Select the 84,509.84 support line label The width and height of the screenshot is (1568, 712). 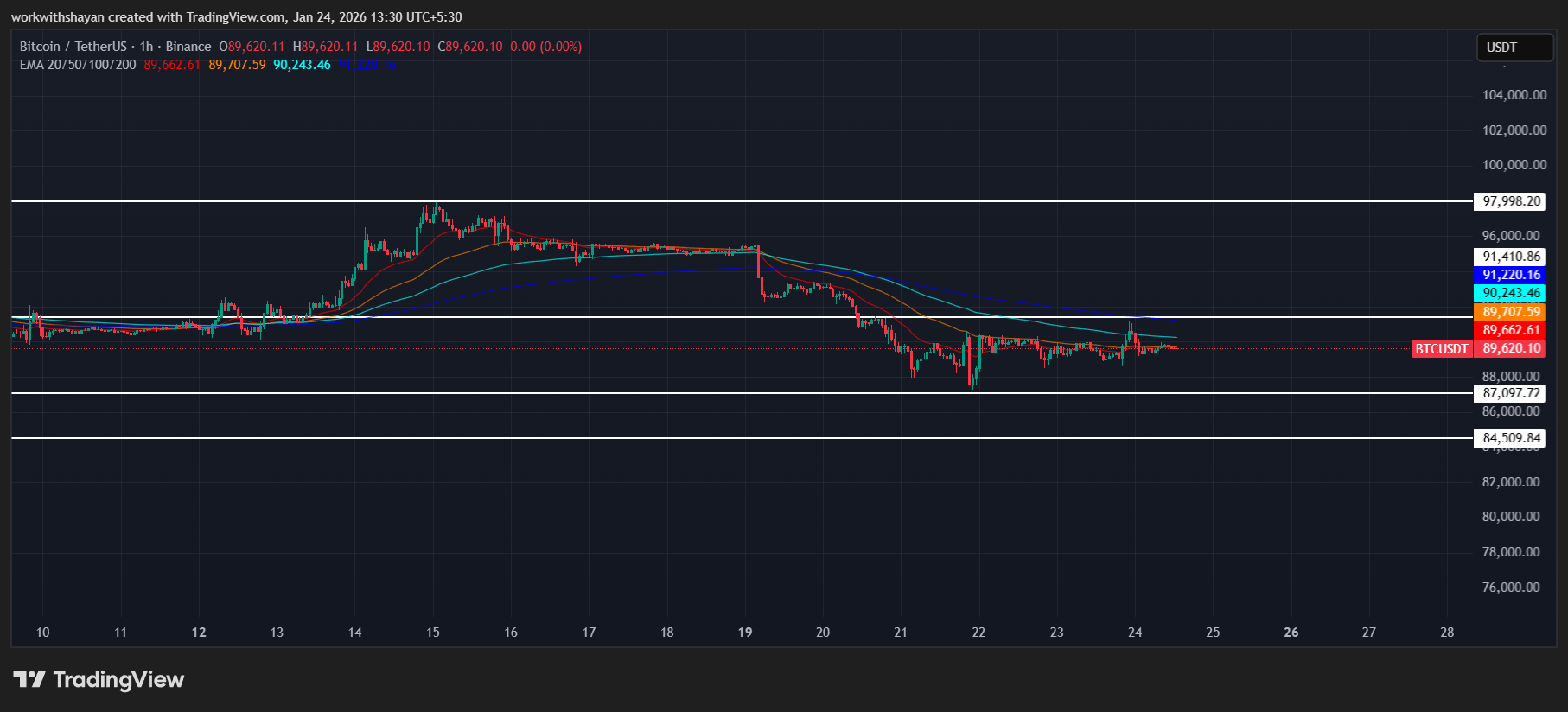(1511, 438)
